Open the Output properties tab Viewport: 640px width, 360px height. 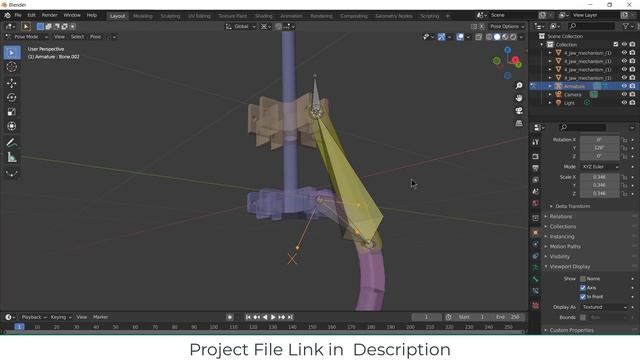(x=536, y=168)
